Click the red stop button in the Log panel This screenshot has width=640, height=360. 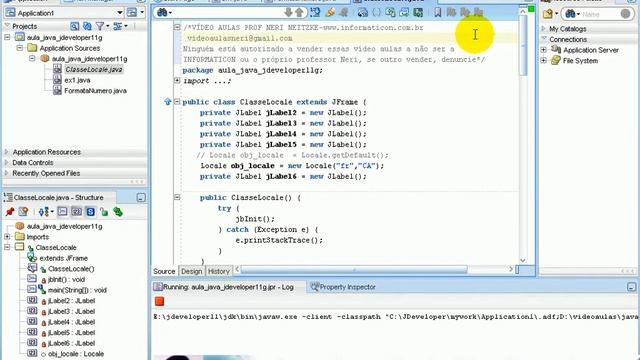coord(160,301)
